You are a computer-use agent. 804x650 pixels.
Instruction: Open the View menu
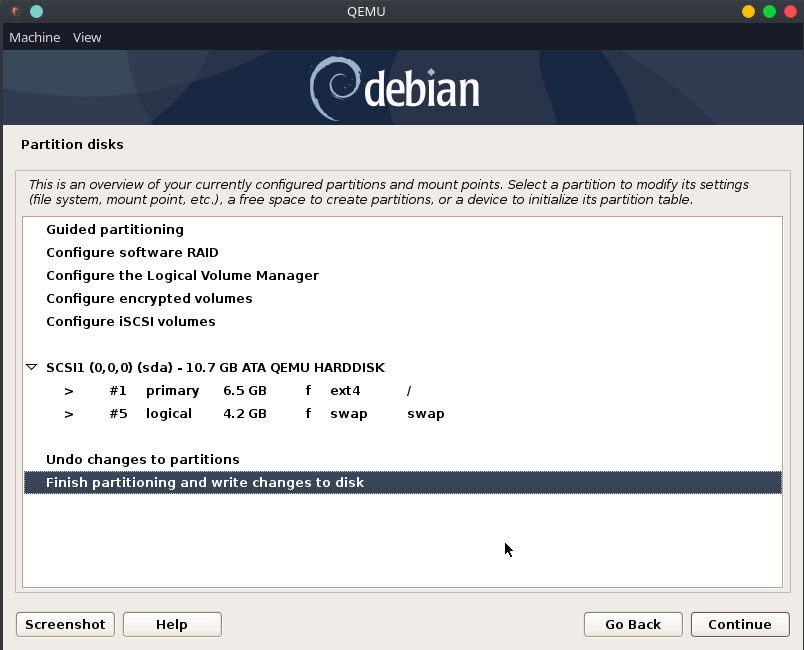point(87,37)
